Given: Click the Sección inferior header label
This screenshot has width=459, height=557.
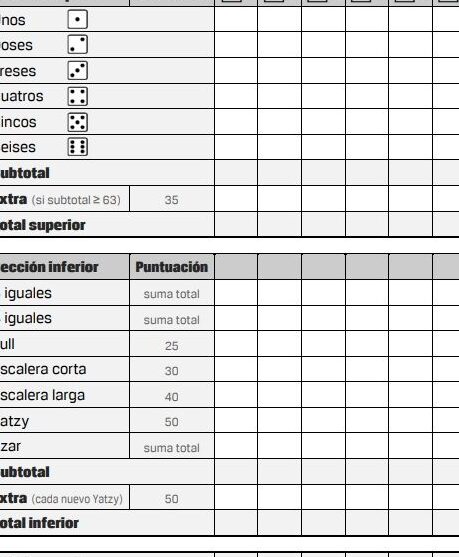Looking at the screenshot, I should (x=49, y=267).
